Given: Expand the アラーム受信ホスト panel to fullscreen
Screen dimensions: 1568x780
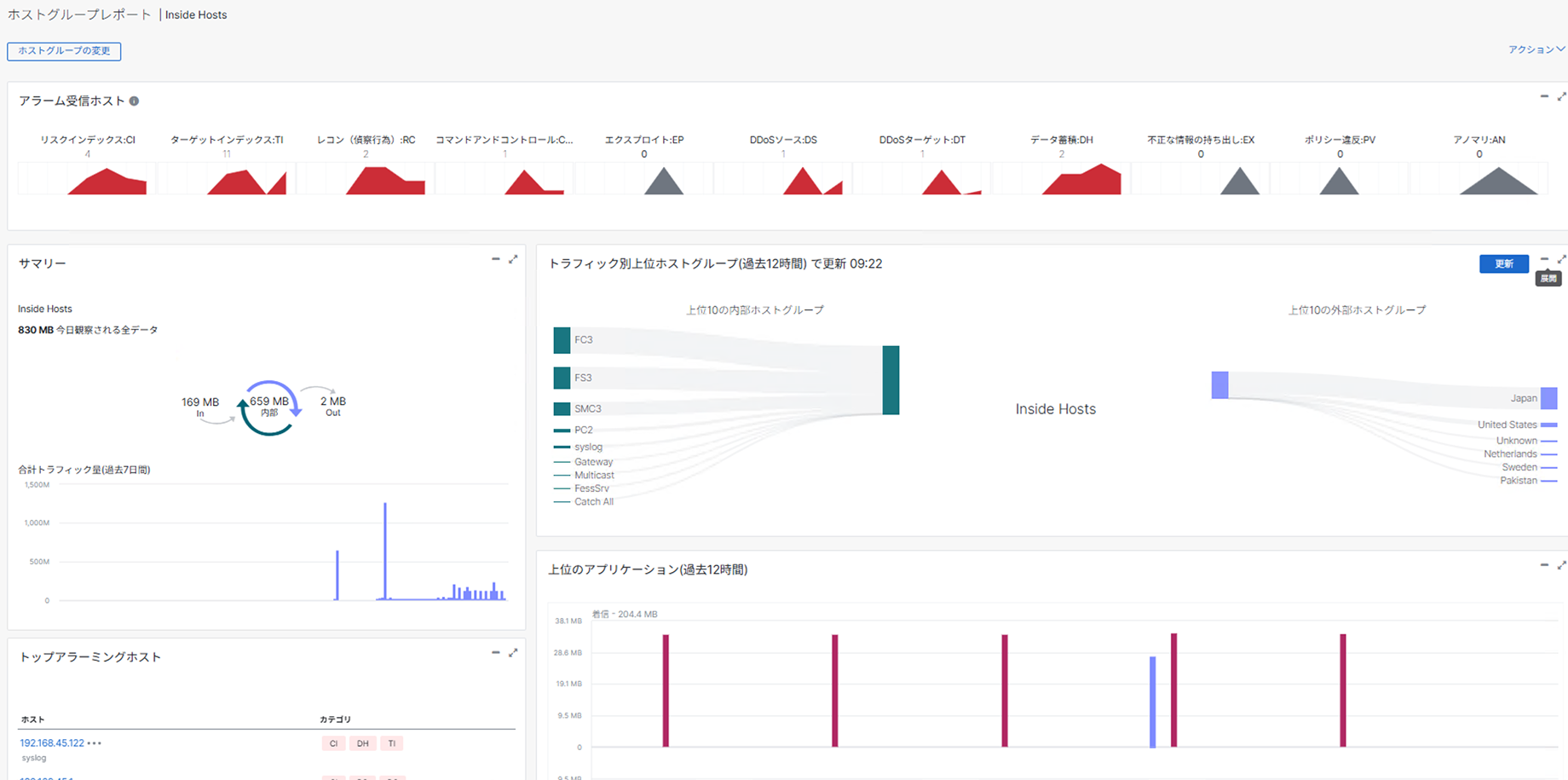Looking at the screenshot, I should (1562, 97).
